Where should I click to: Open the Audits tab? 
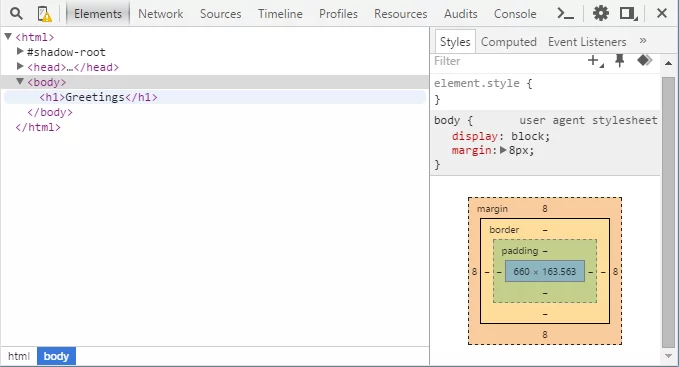click(x=460, y=14)
